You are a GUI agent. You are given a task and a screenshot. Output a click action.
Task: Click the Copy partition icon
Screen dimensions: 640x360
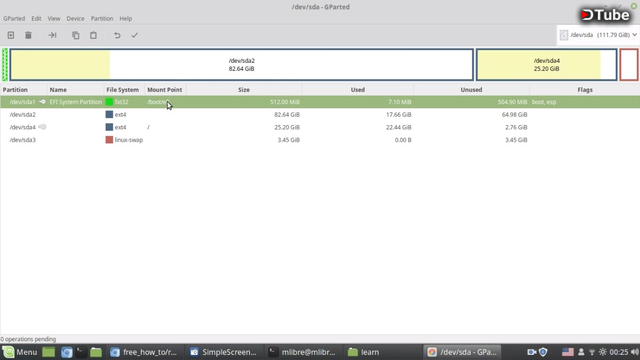coord(76,35)
